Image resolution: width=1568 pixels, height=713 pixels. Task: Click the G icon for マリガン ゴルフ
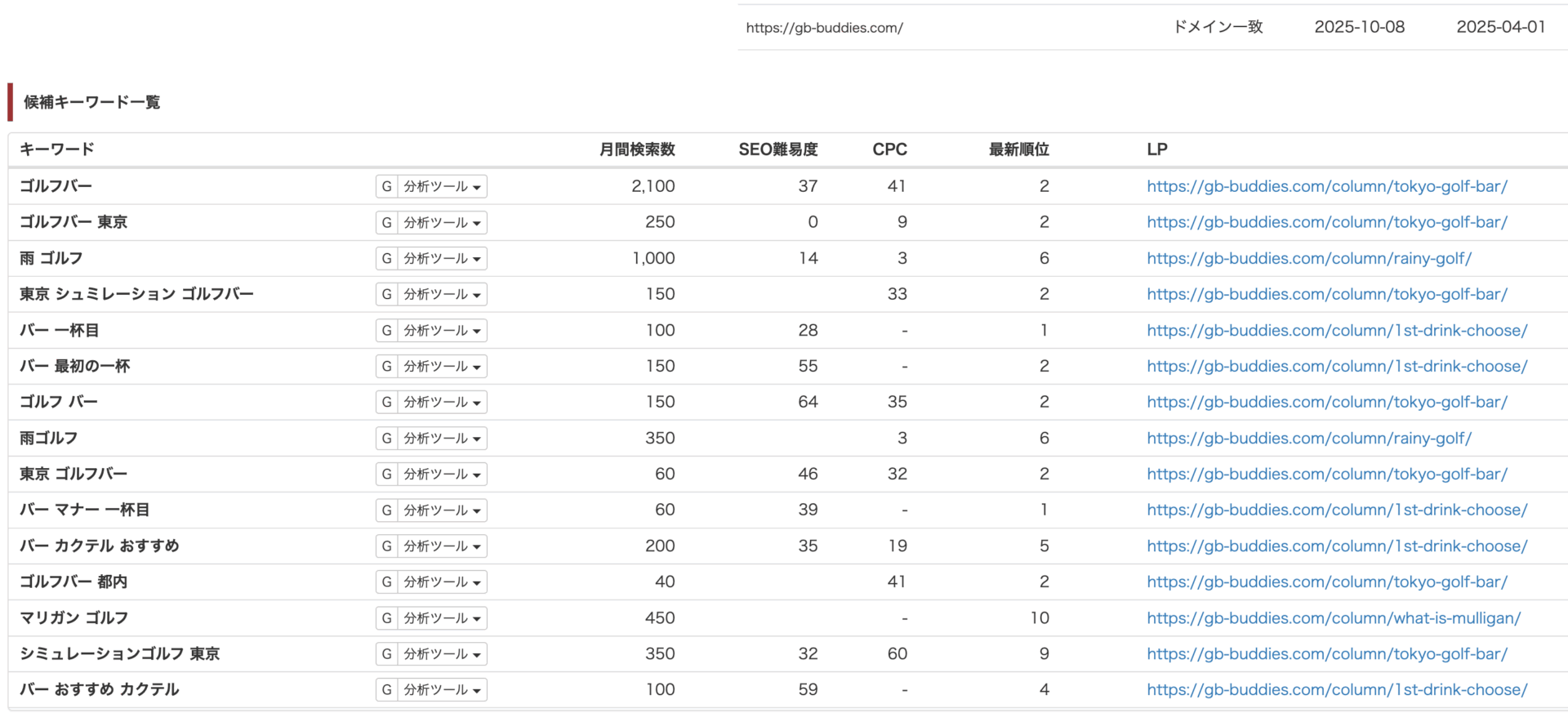coord(387,617)
